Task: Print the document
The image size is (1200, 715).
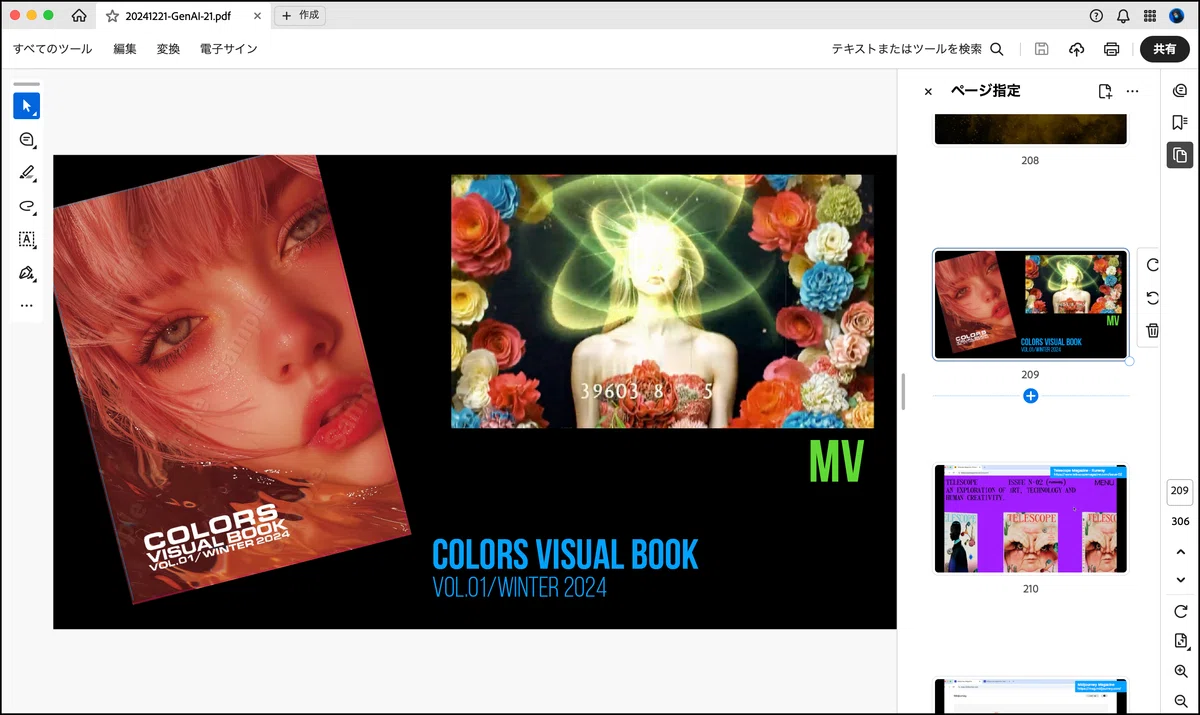Action: click(1111, 49)
